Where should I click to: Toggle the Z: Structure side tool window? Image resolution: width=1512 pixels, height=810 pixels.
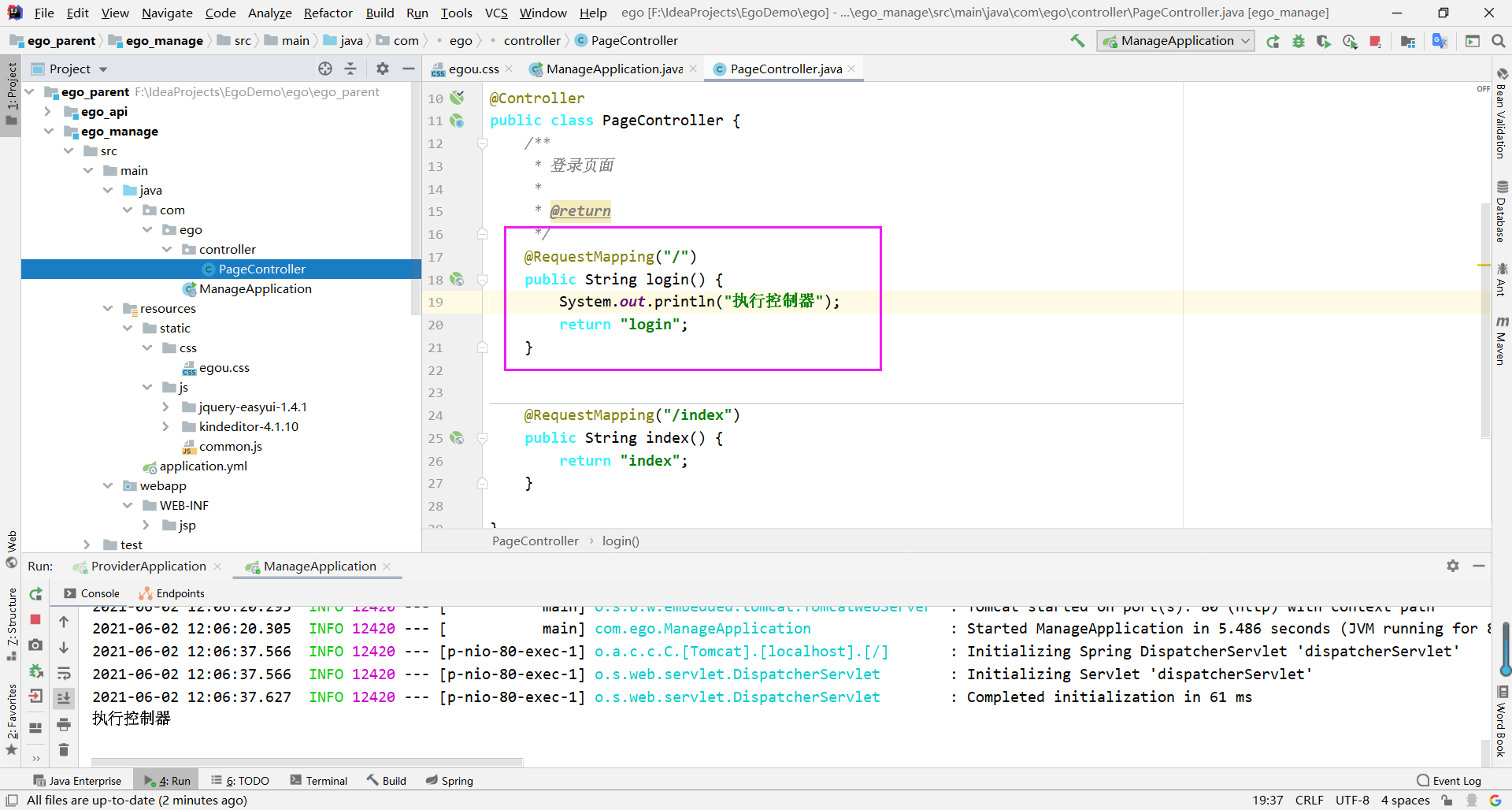(x=11, y=624)
